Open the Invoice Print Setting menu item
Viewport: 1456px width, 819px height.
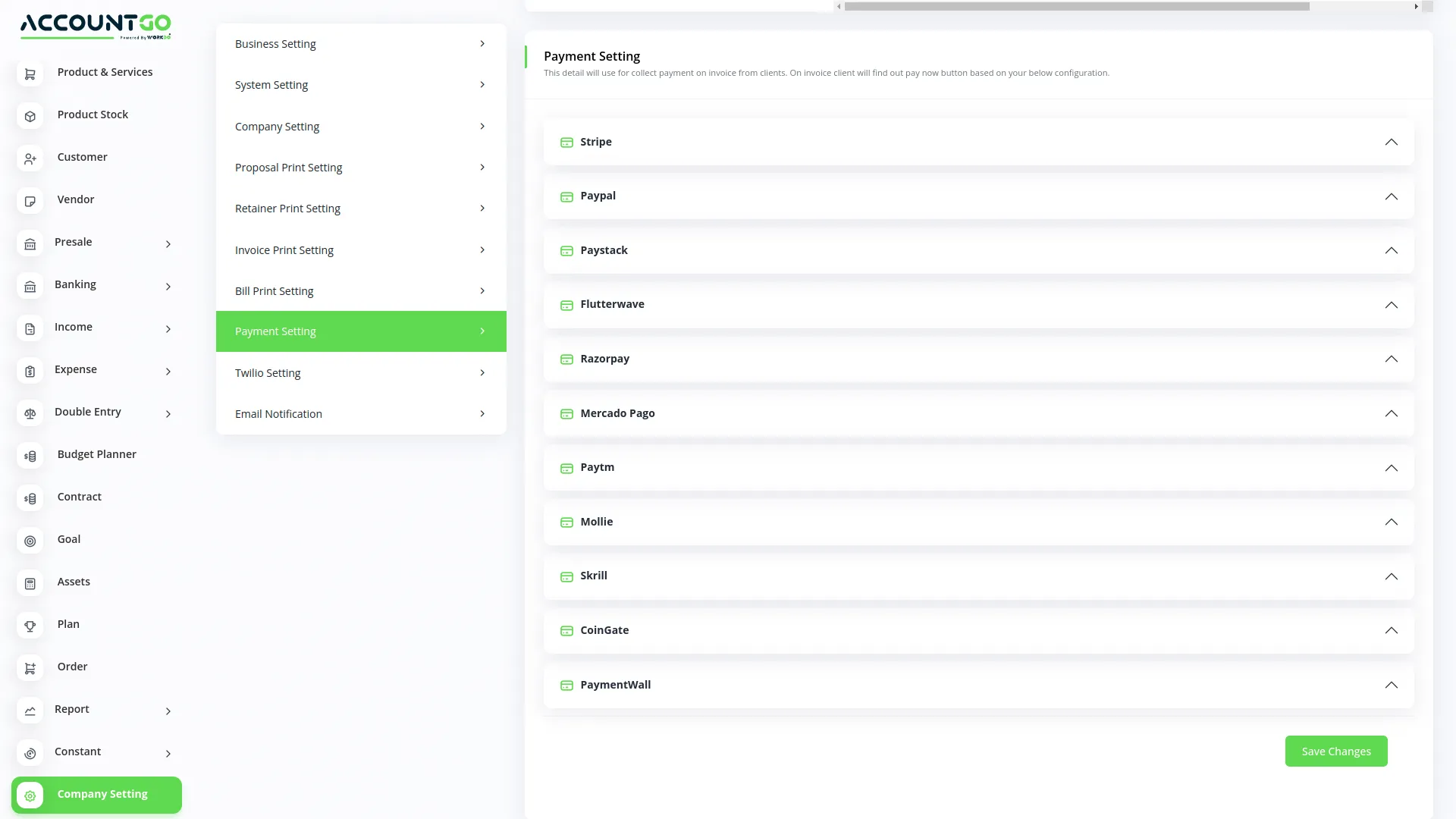[361, 249]
